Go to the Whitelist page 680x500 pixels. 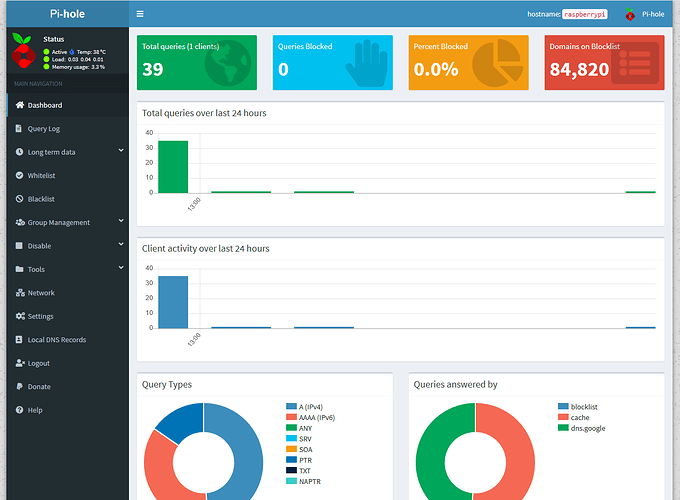click(68, 176)
